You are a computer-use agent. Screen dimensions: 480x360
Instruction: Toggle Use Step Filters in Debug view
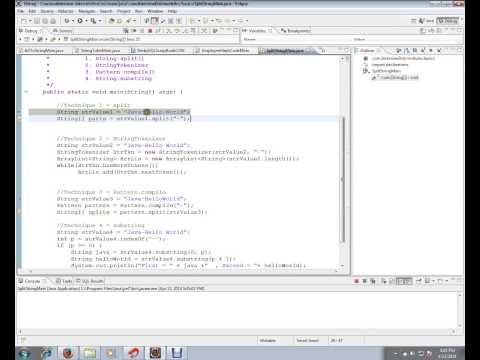point(204,31)
